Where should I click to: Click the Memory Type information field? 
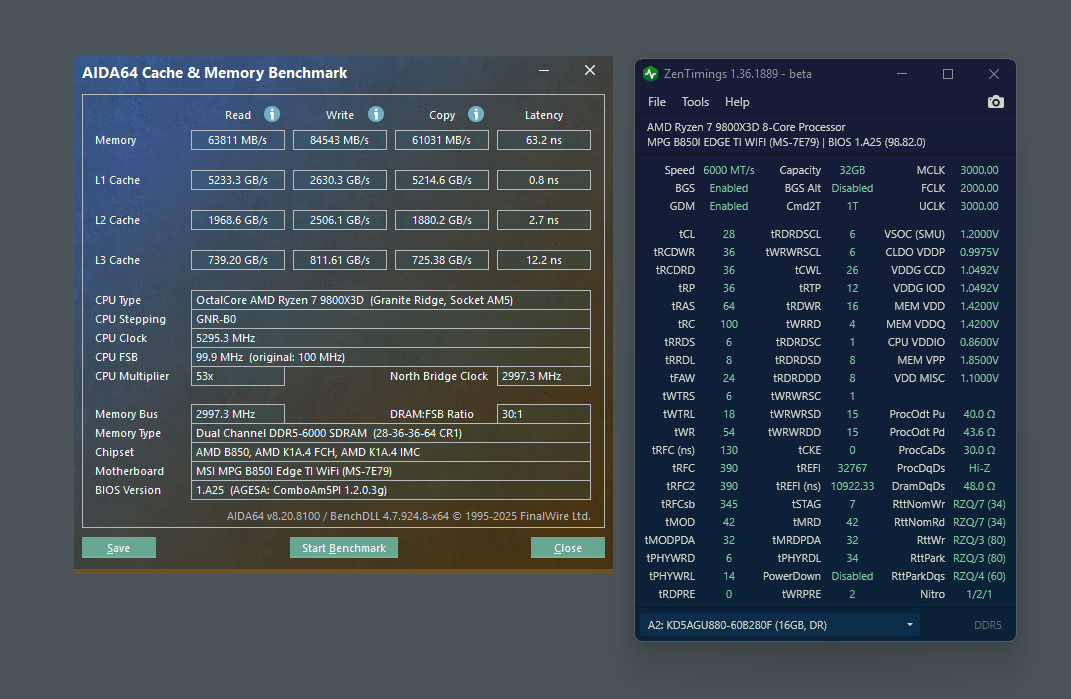click(391, 433)
